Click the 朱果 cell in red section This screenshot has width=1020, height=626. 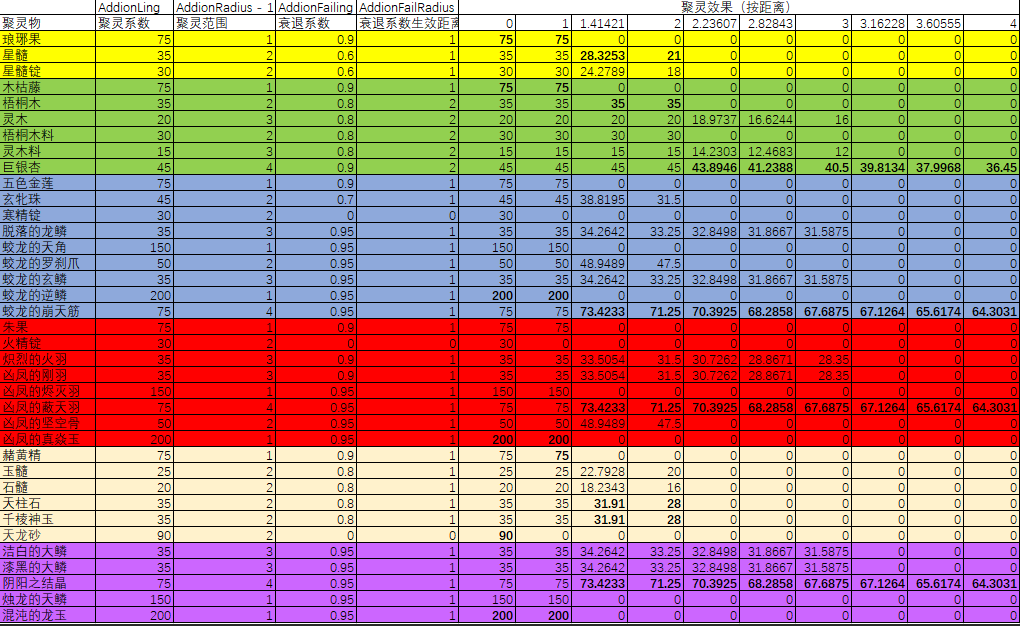[x=47, y=327]
